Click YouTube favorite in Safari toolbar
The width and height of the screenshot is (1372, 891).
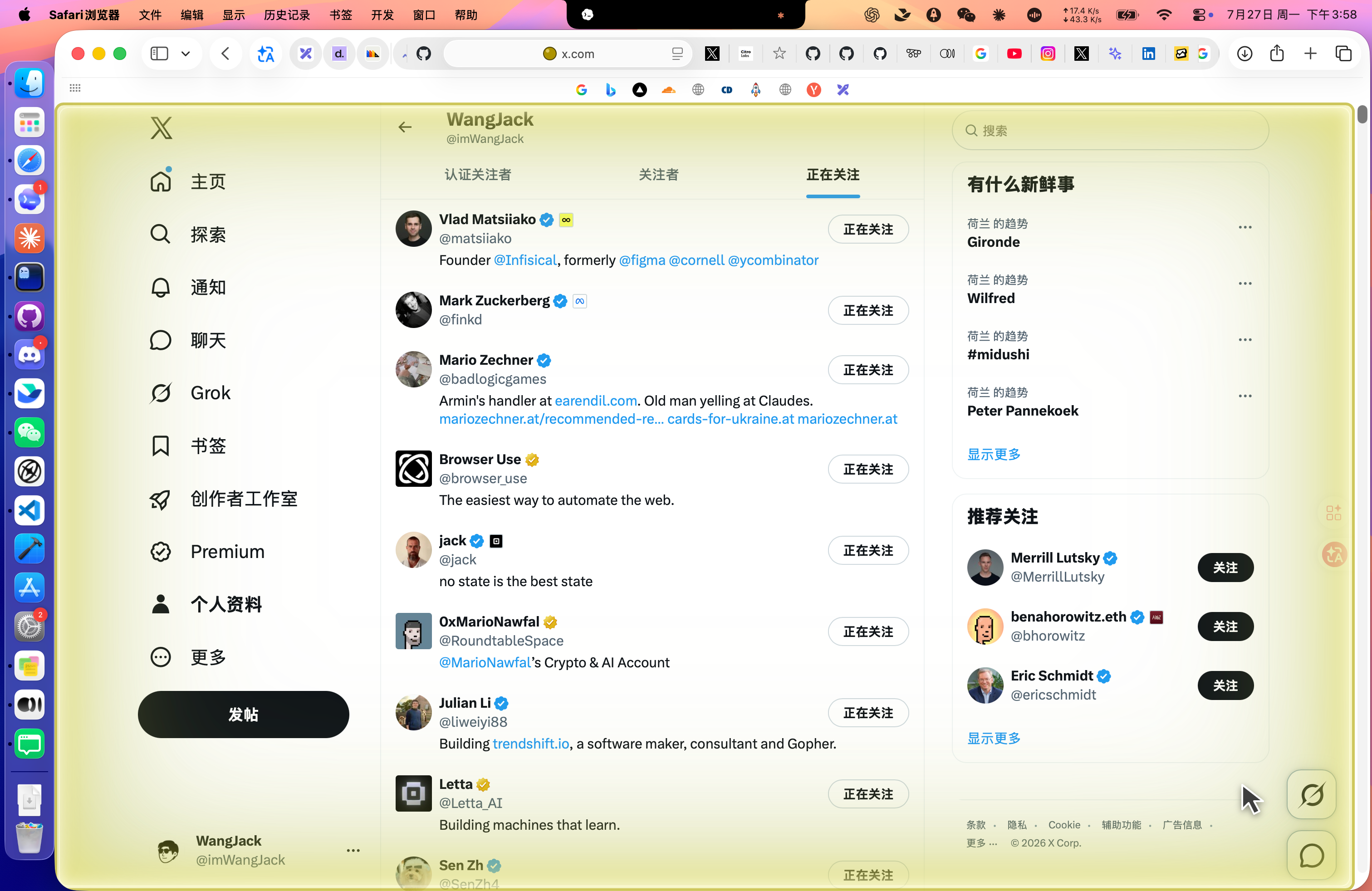pyautogui.click(x=1014, y=54)
